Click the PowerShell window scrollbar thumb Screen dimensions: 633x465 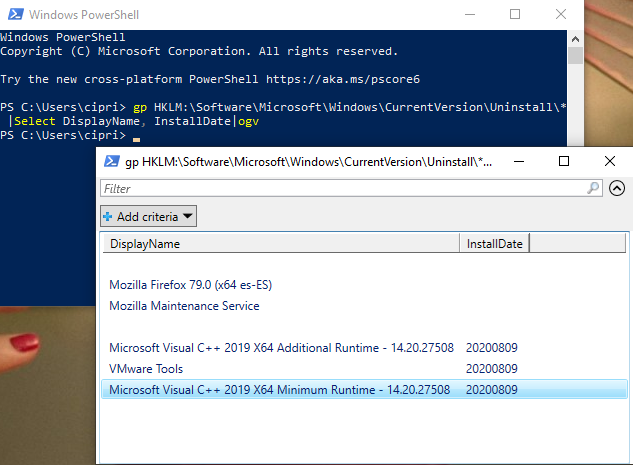click(x=575, y=56)
